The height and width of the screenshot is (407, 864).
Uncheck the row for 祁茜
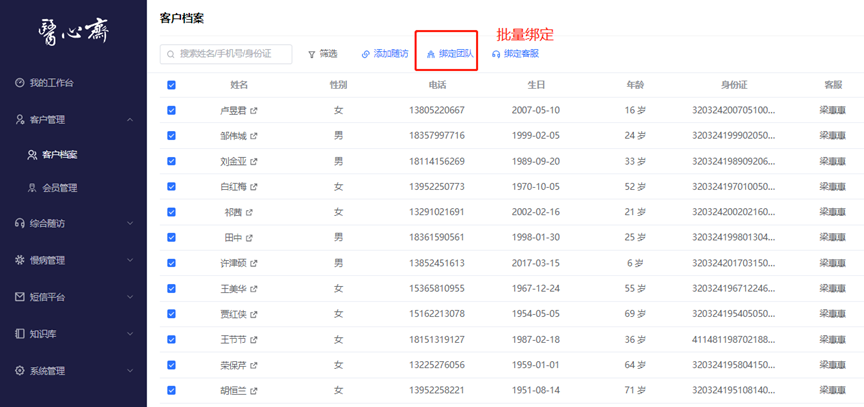(x=171, y=212)
